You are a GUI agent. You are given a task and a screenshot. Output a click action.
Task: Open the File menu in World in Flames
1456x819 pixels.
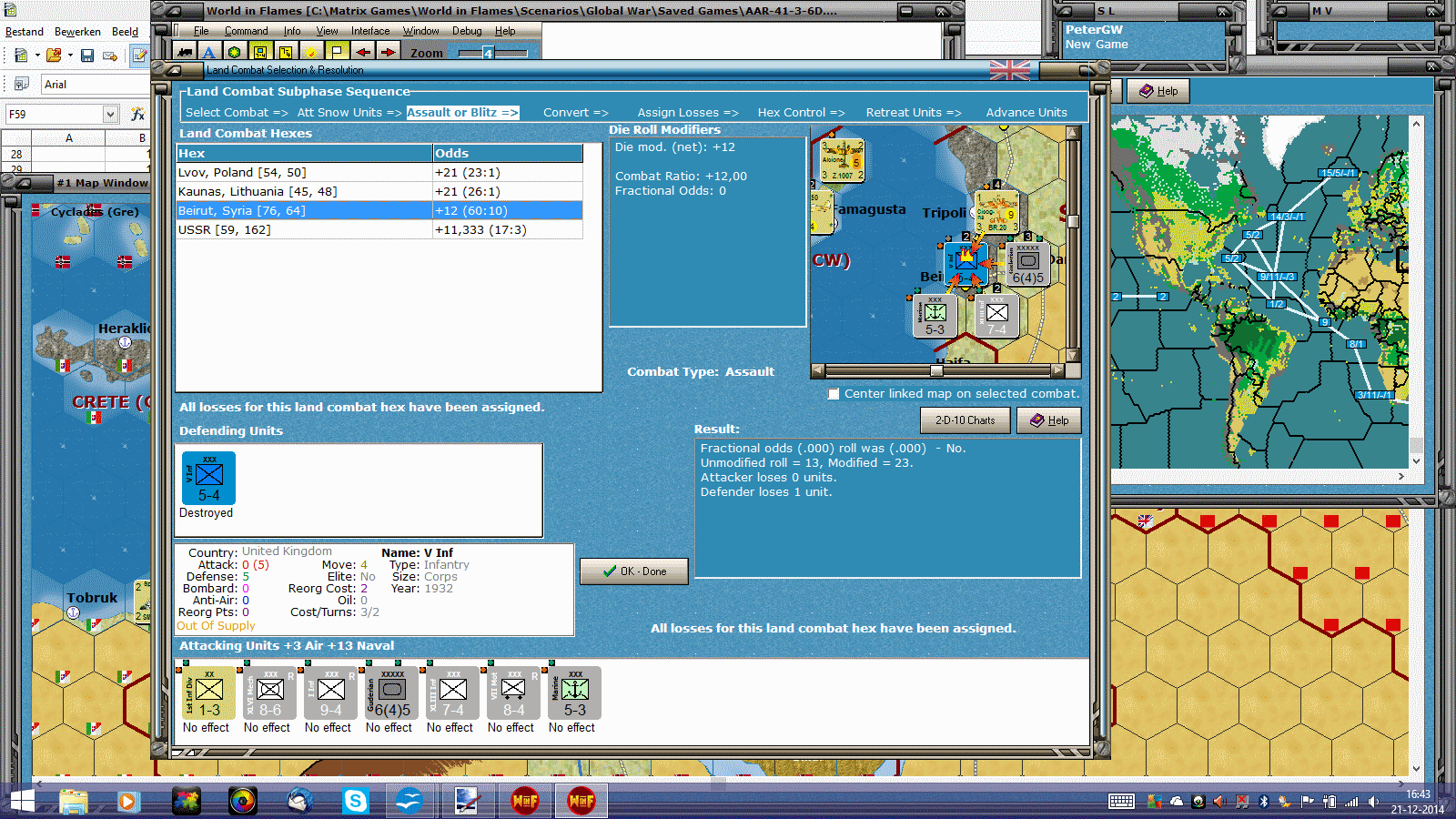pos(201,31)
